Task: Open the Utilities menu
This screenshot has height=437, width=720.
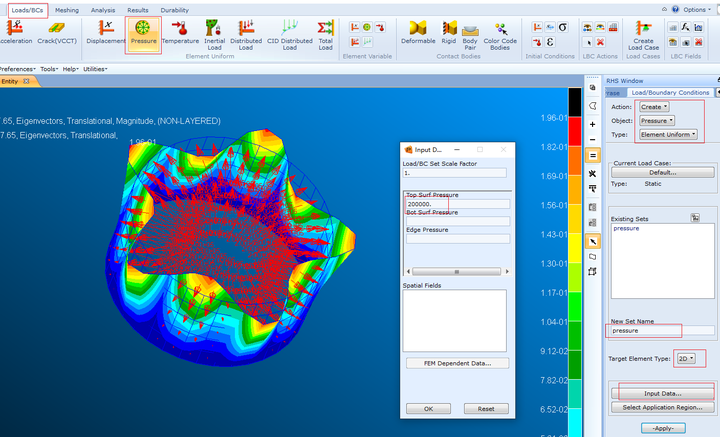Action: [x=95, y=69]
